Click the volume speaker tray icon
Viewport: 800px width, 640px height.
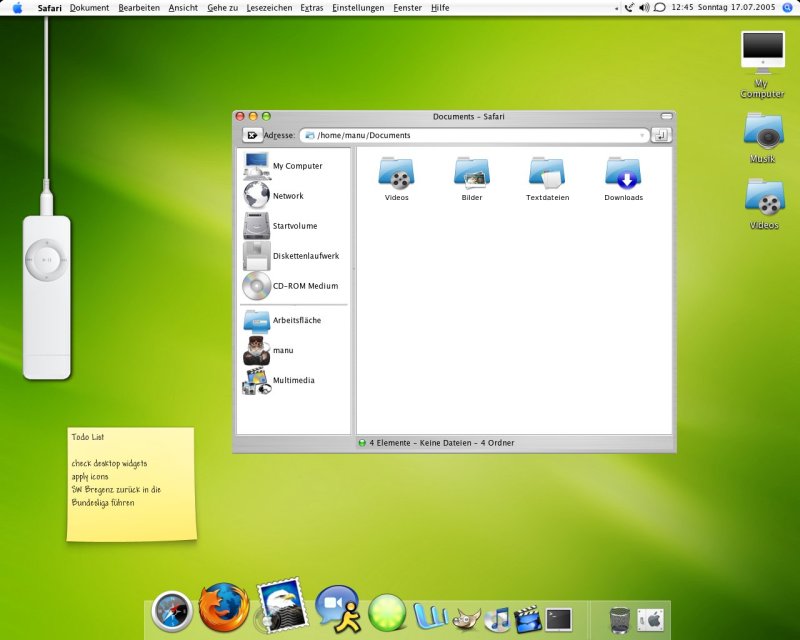click(x=644, y=8)
